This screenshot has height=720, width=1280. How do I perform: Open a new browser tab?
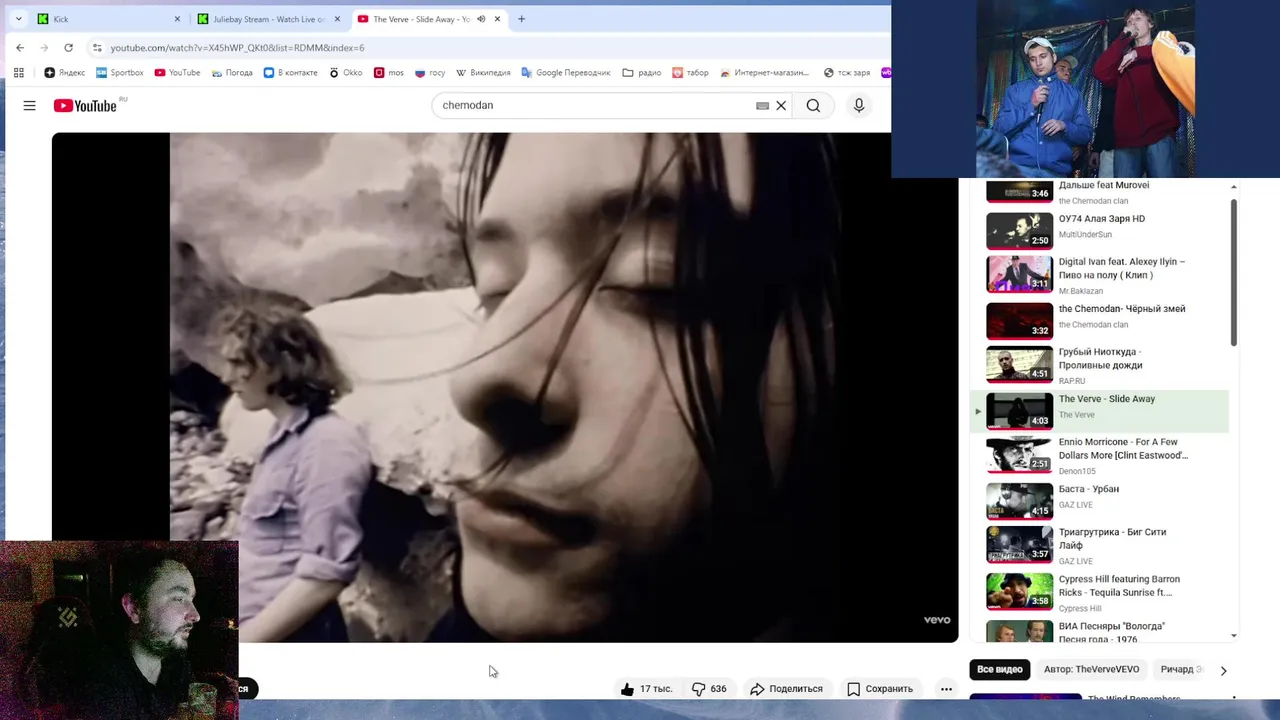[x=521, y=19]
